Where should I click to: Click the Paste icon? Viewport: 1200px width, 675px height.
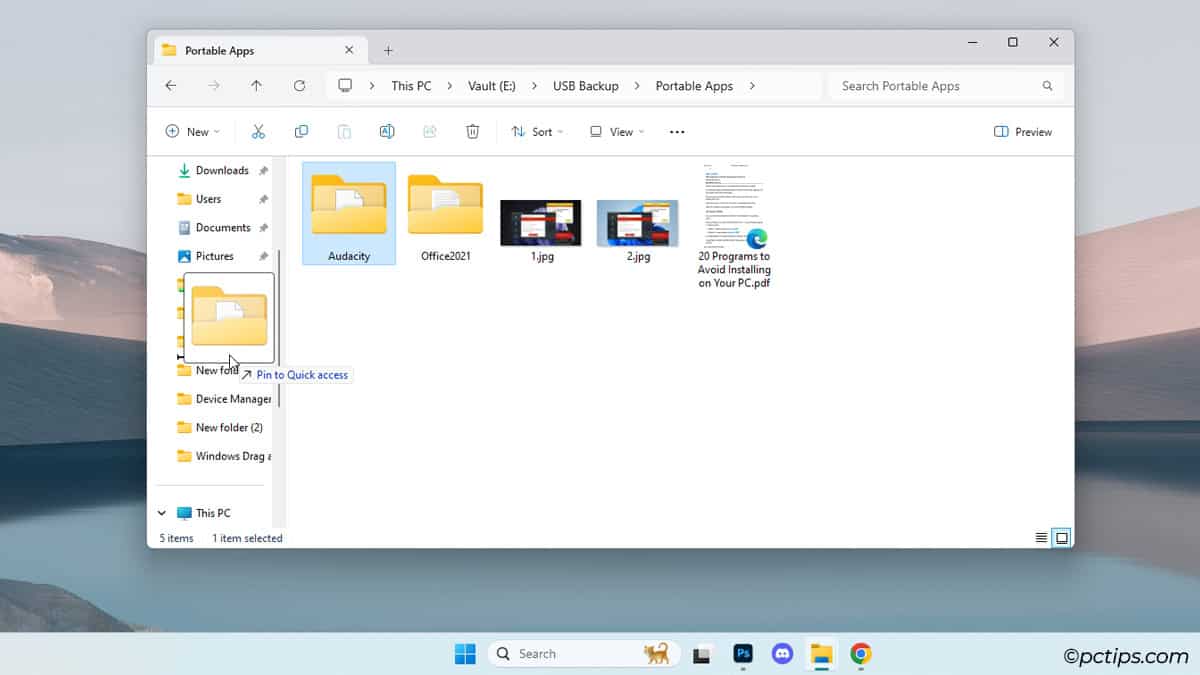click(344, 131)
